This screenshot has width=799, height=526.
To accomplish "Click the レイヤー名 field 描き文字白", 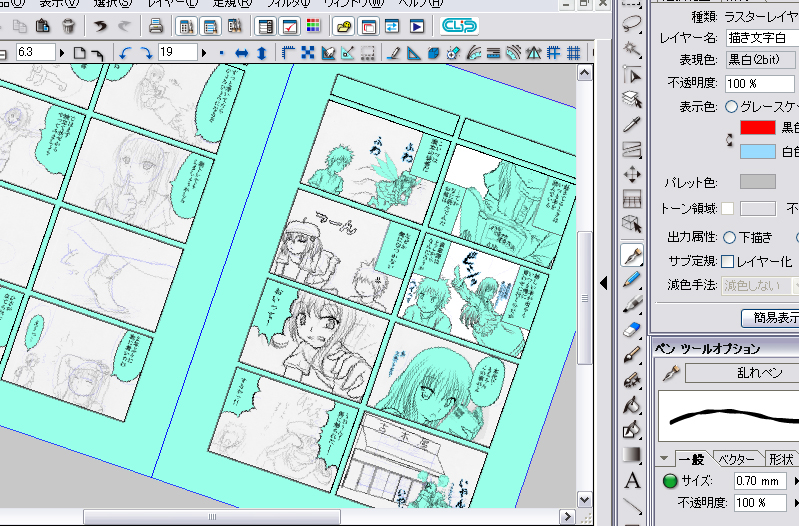I will [x=762, y=38].
